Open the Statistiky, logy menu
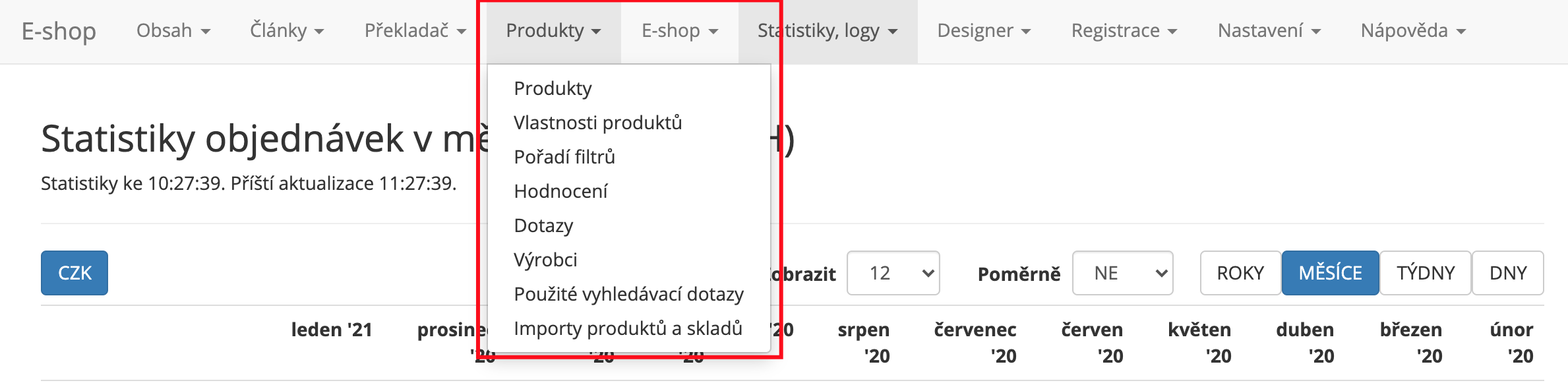 point(828,31)
